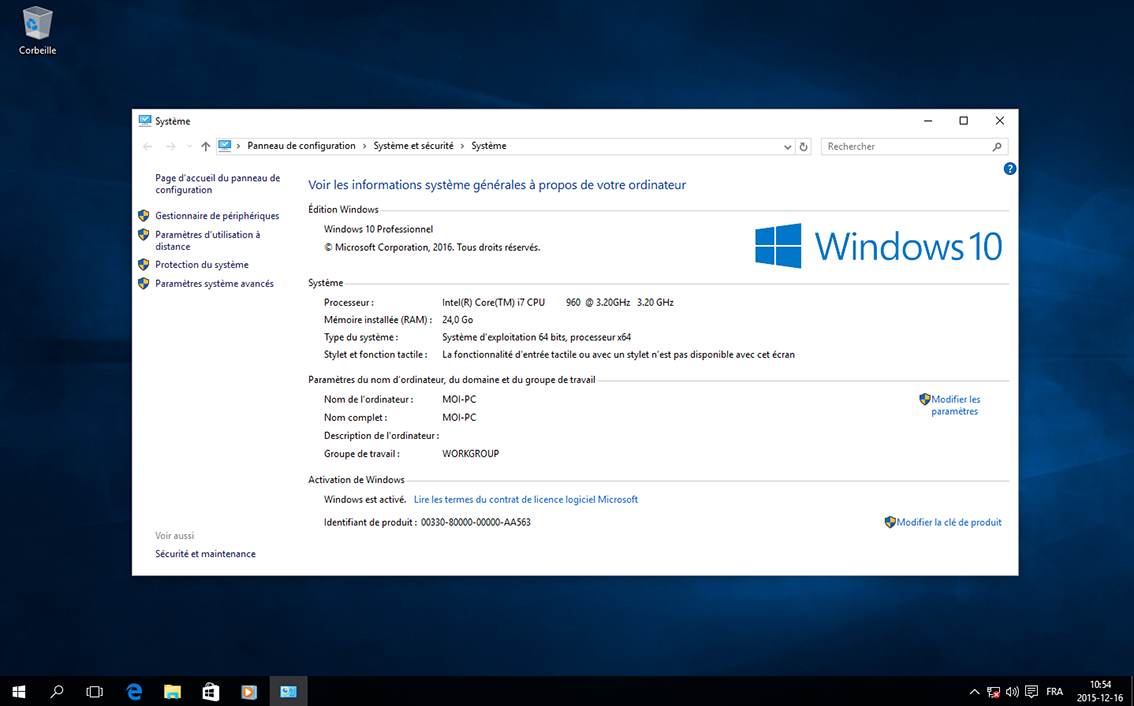
Task: Open the Corbeille recycle bin icon
Action: (x=38, y=30)
